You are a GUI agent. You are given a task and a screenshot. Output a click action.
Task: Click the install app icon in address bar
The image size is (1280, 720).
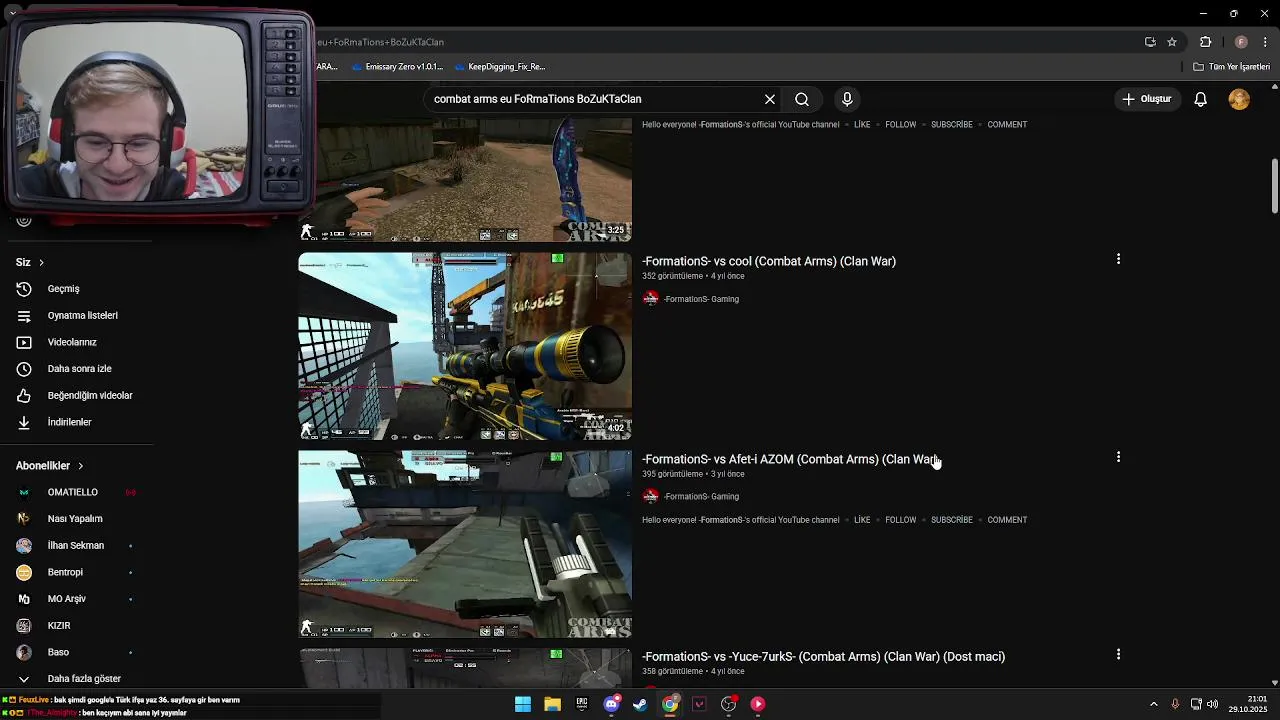tap(1150, 42)
